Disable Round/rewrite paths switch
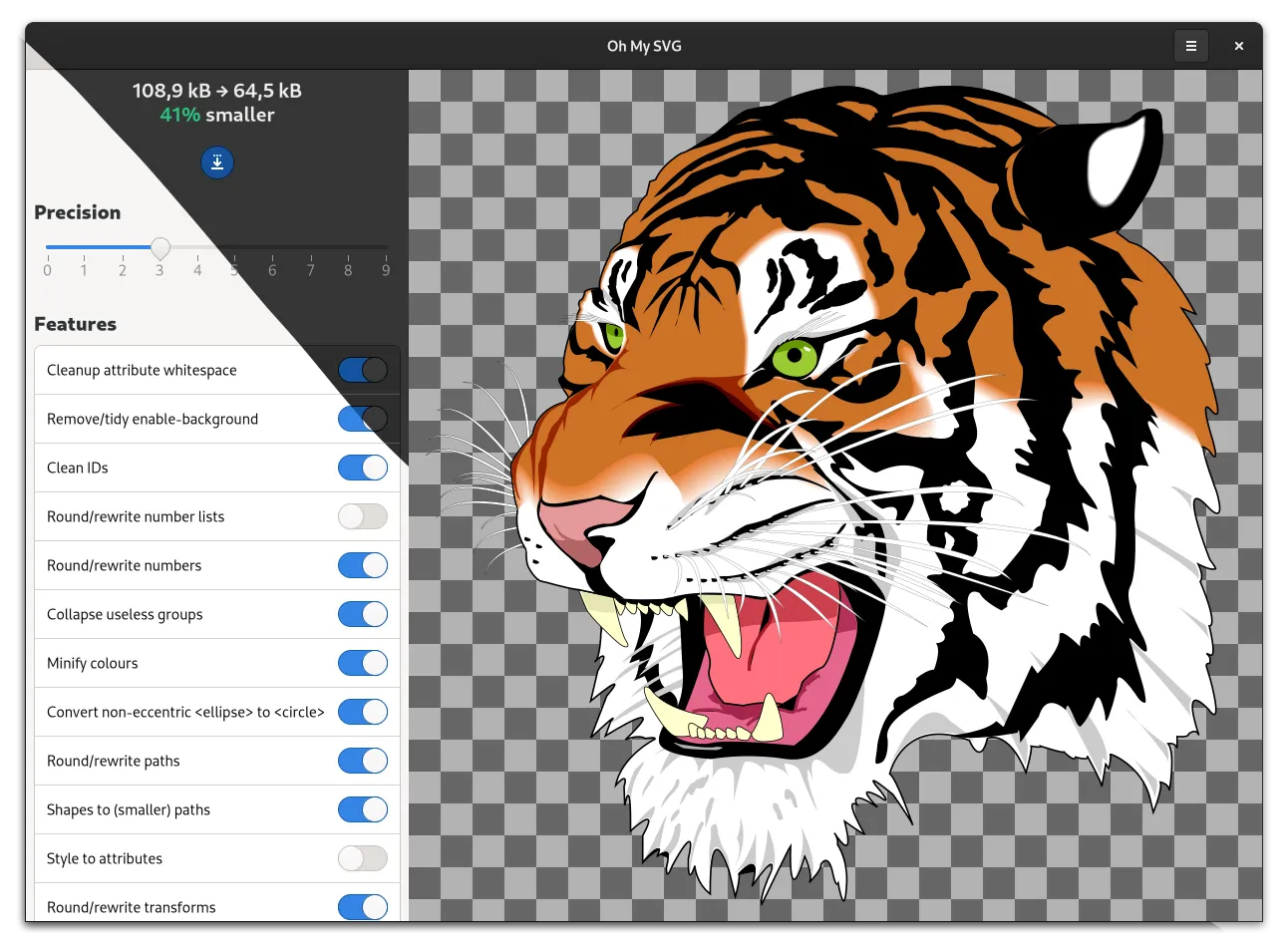The height and width of the screenshot is (950, 1288). [x=363, y=761]
